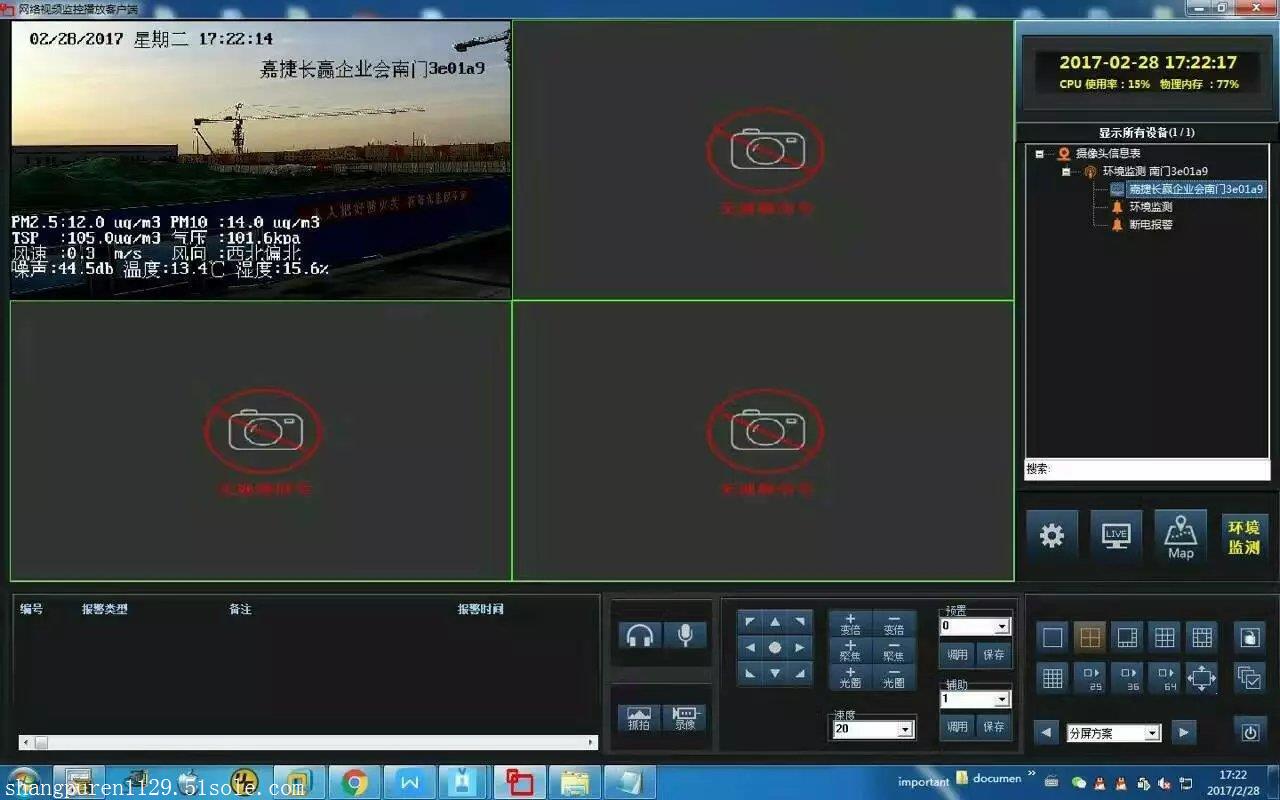Choose the 36-screen layout
The height and width of the screenshot is (800, 1280).
pyautogui.click(x=1127, y=678)
